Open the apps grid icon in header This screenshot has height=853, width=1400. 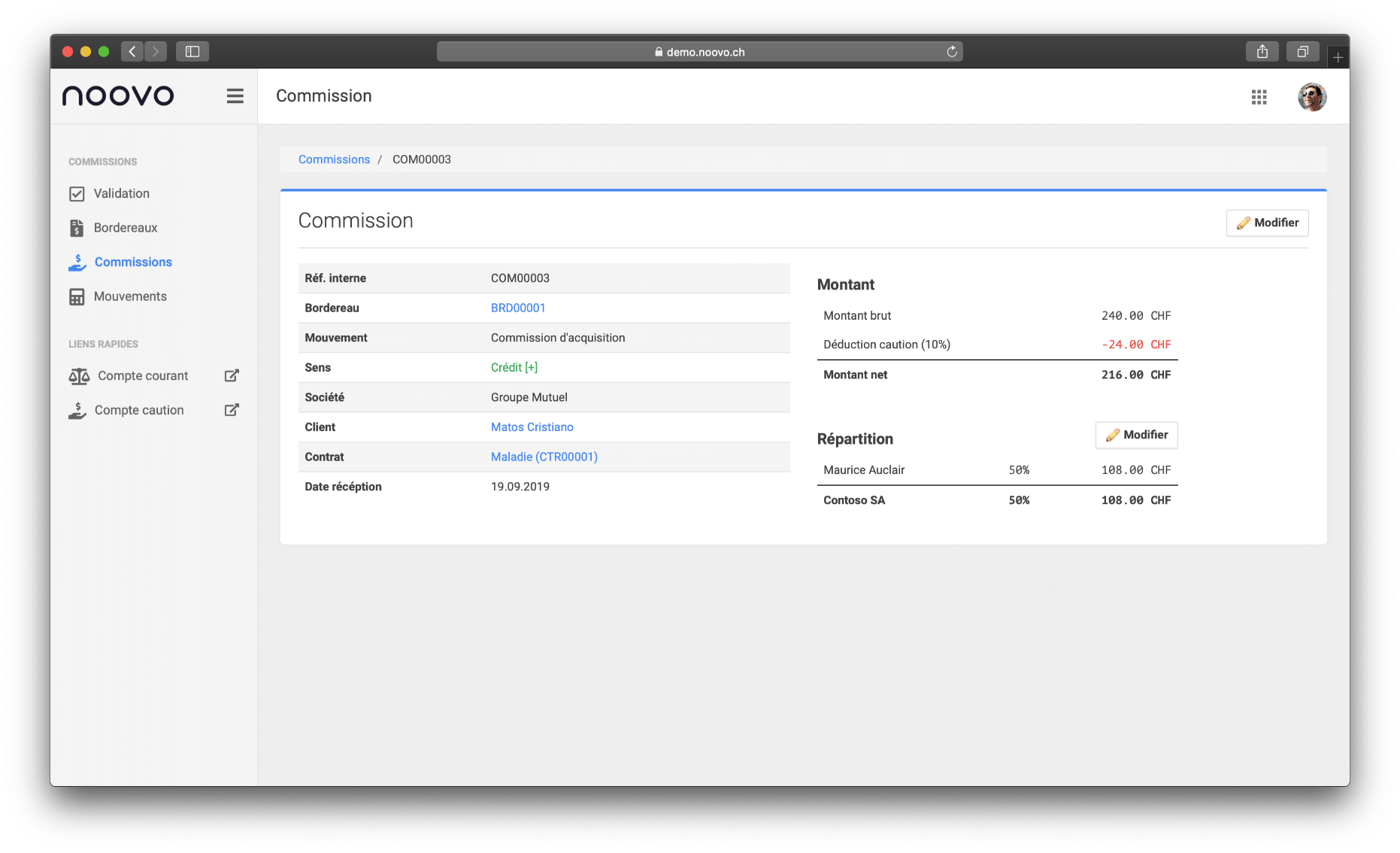[x=1259, y=97]
